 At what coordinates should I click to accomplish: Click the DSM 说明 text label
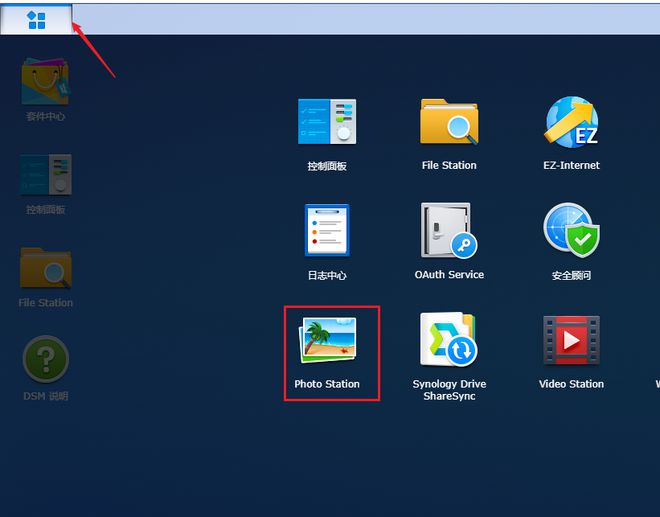45,396
